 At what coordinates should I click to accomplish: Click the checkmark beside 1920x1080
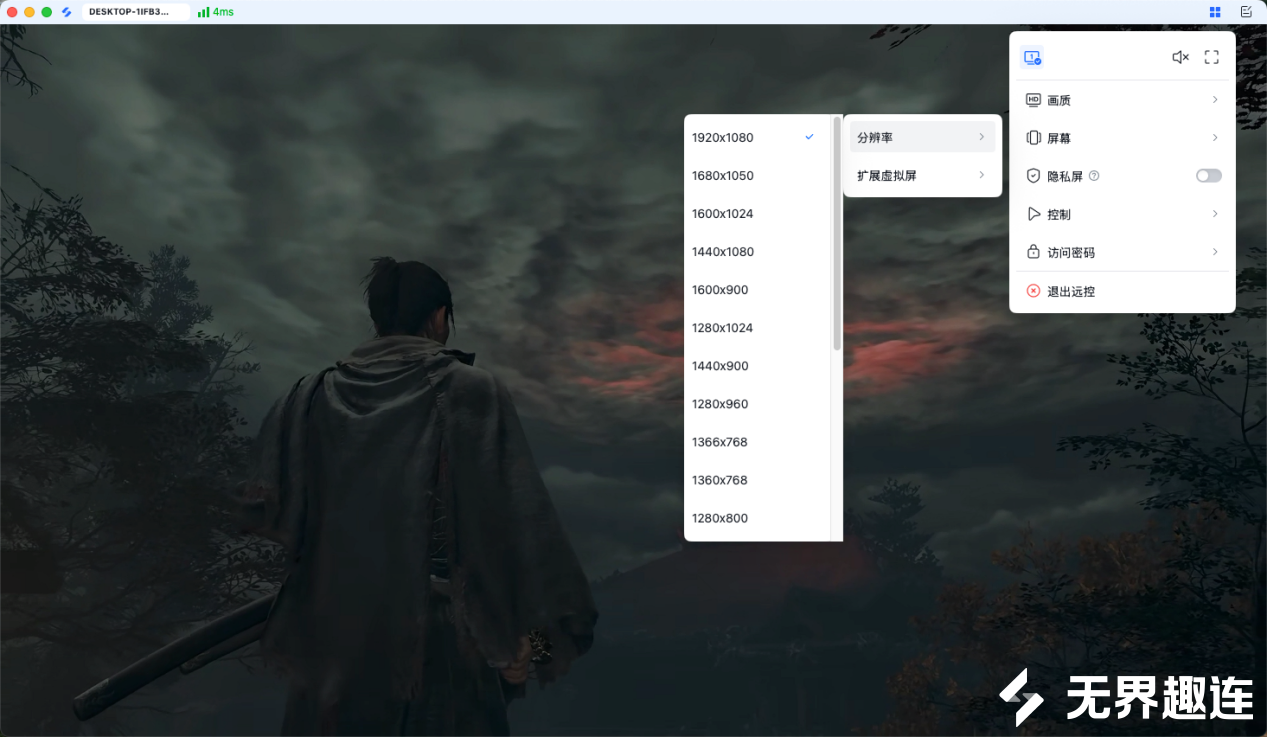(x=809, y=137)
